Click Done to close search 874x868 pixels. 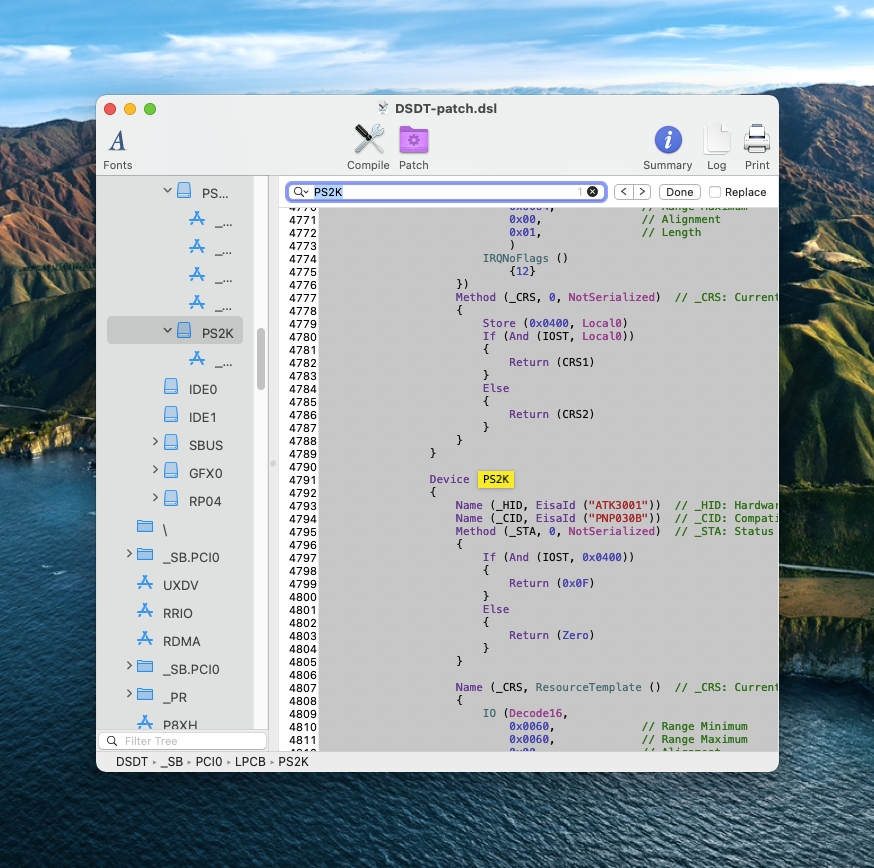679,192
